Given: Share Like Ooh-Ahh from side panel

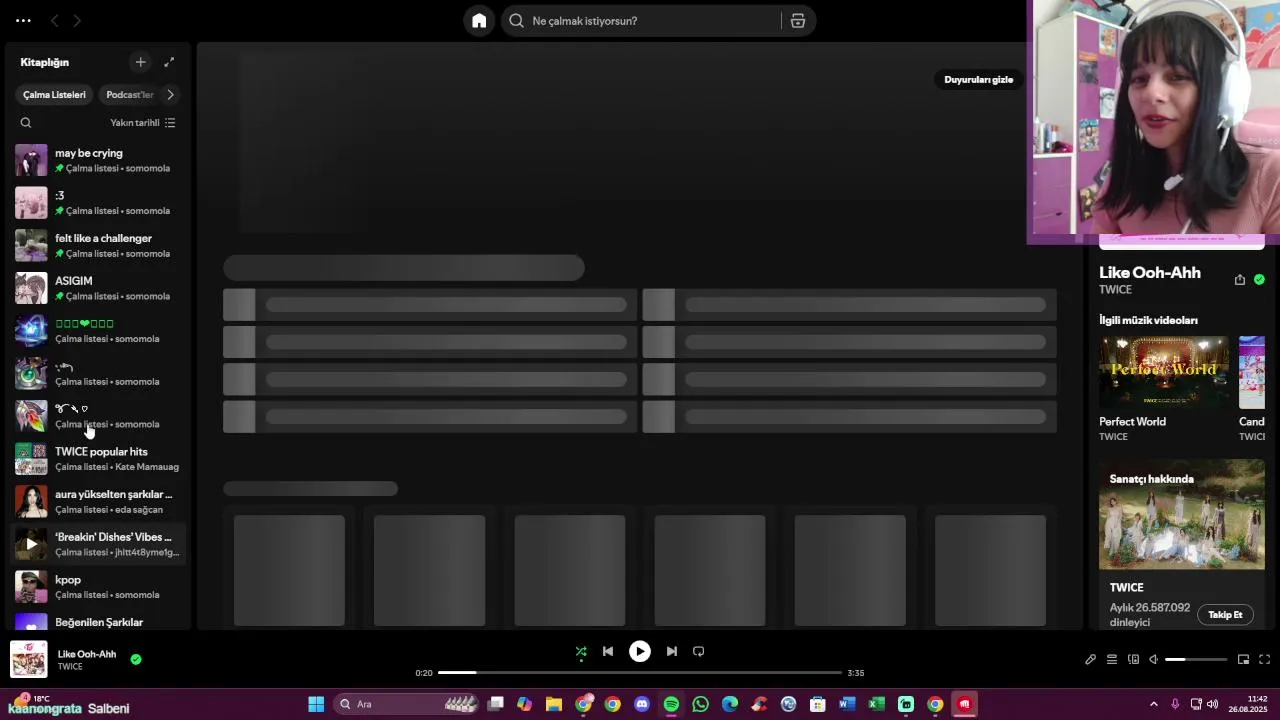Looking at the screenshot, I should click(x=1240, y=280).
